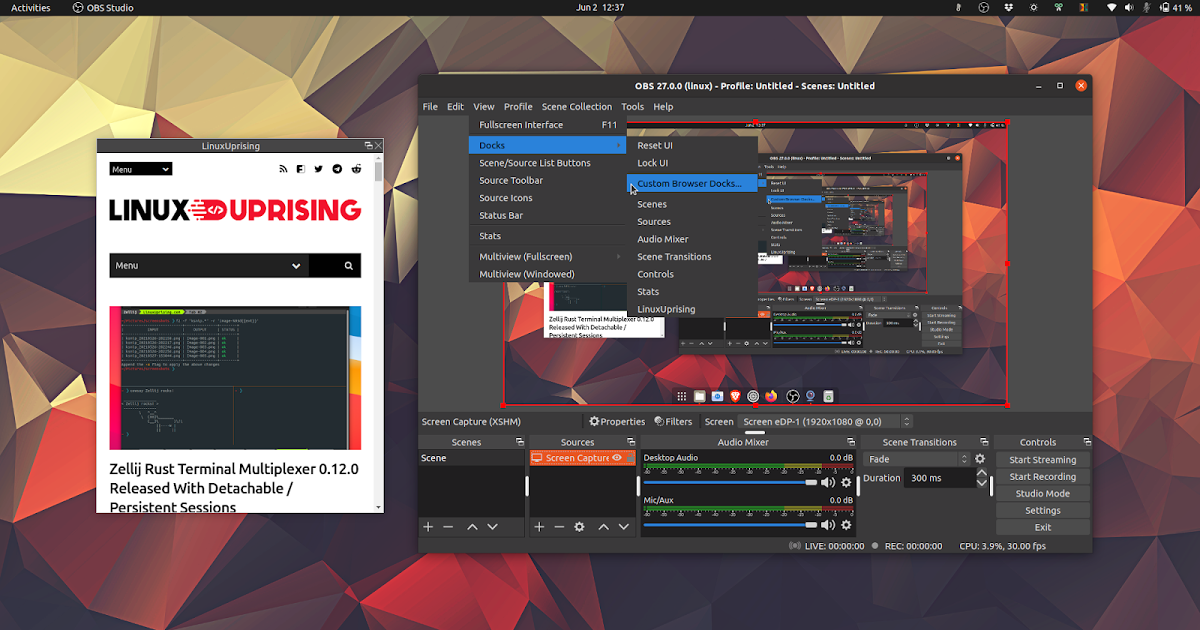Pop out the Scenes dock
Viewport: 1200px width, 630px height.
point(519,442)
